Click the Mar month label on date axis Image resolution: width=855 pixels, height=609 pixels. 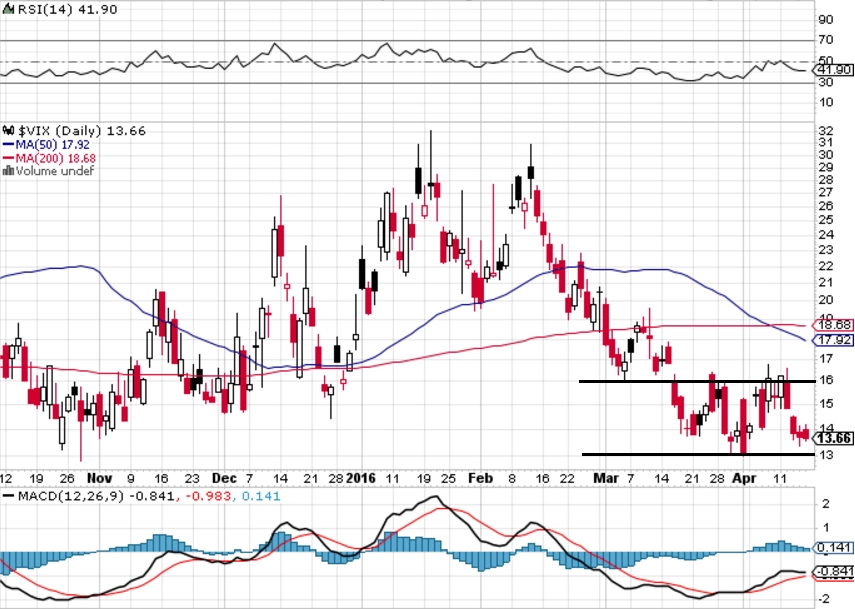606,478
